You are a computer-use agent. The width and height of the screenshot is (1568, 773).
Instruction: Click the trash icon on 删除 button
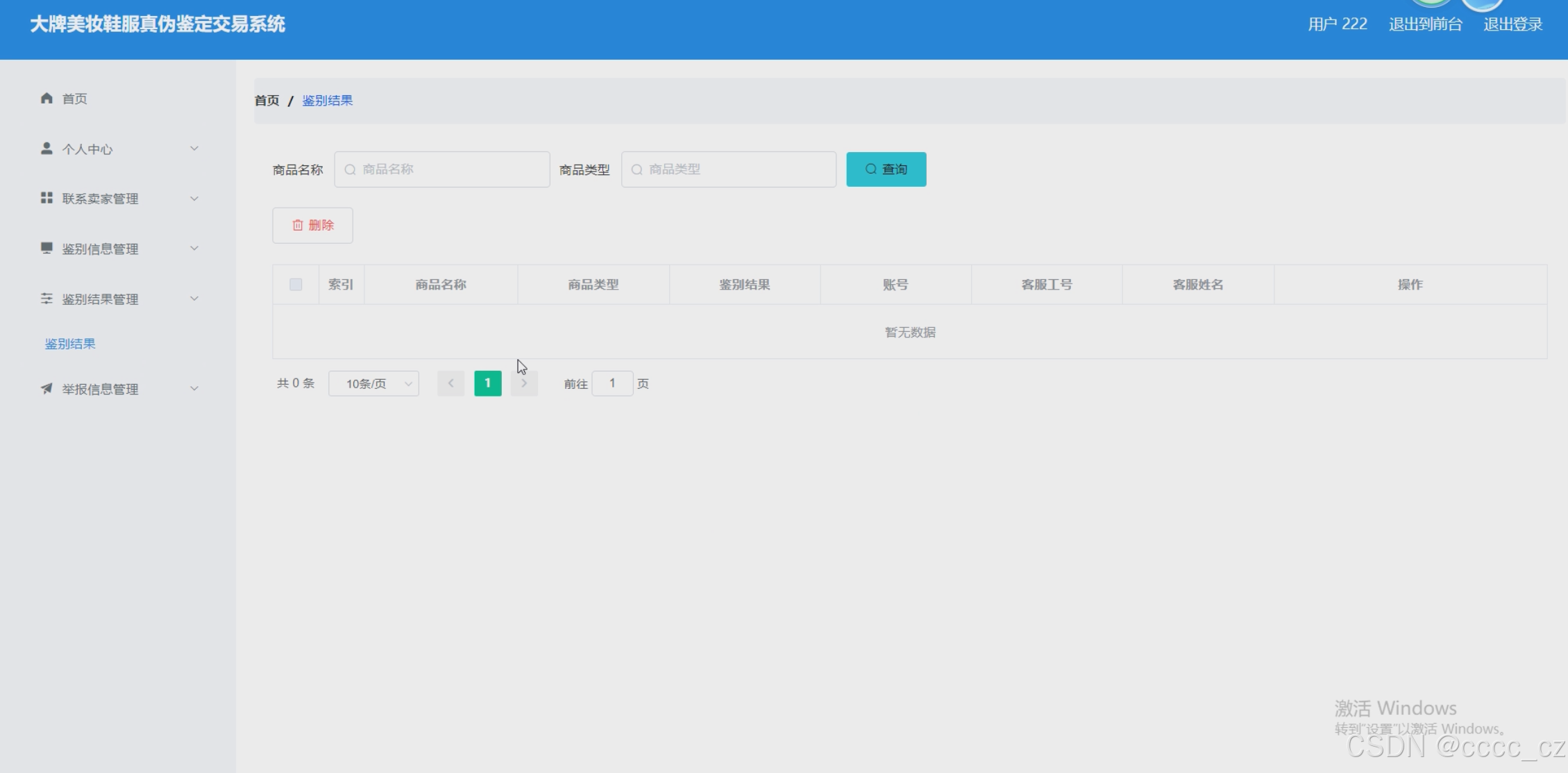point(298,225)
